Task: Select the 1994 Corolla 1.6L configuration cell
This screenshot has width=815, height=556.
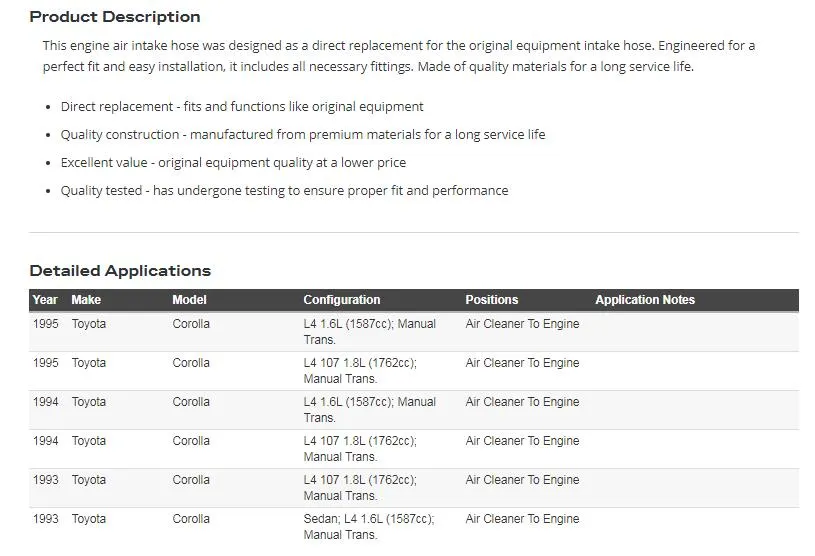Action: 369,410
